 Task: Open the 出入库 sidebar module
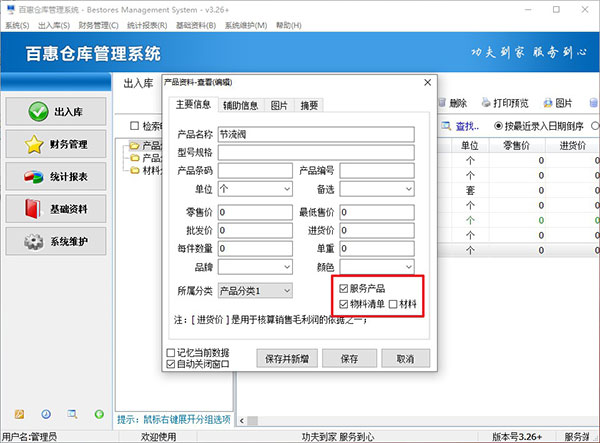pos(56,111)
